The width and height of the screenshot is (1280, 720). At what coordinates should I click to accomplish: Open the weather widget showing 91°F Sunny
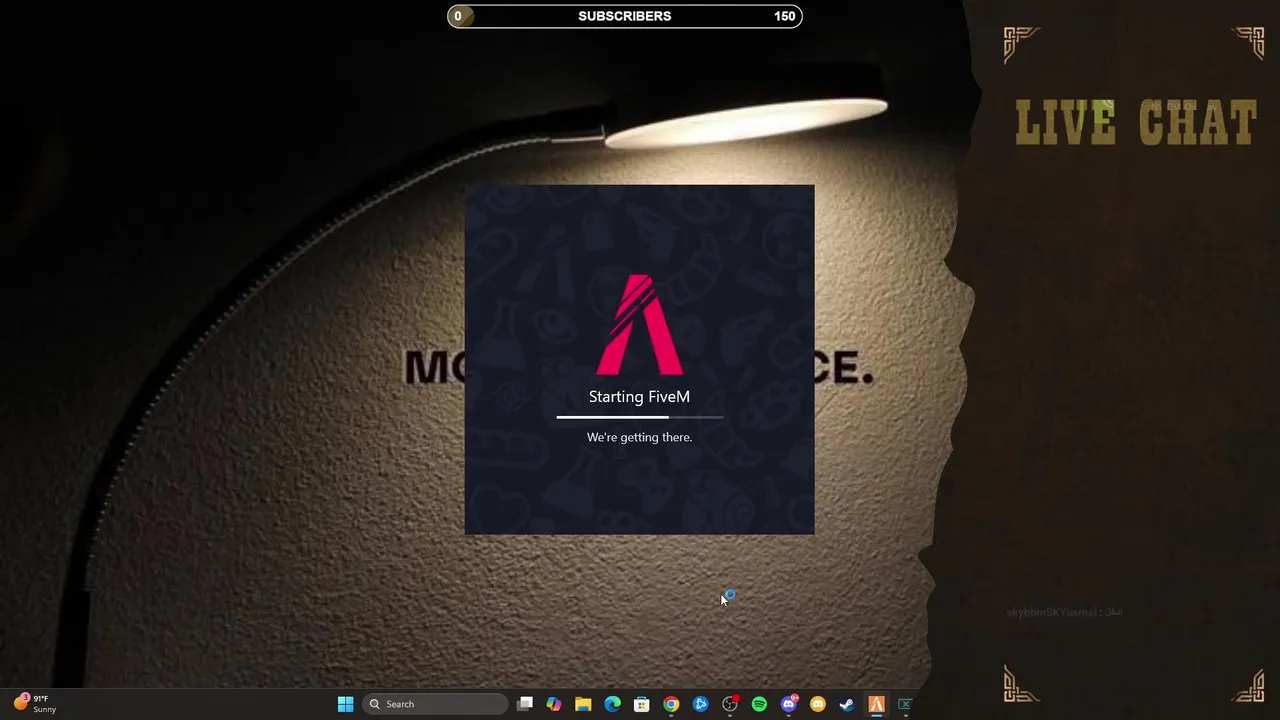[x=34, y=704]
